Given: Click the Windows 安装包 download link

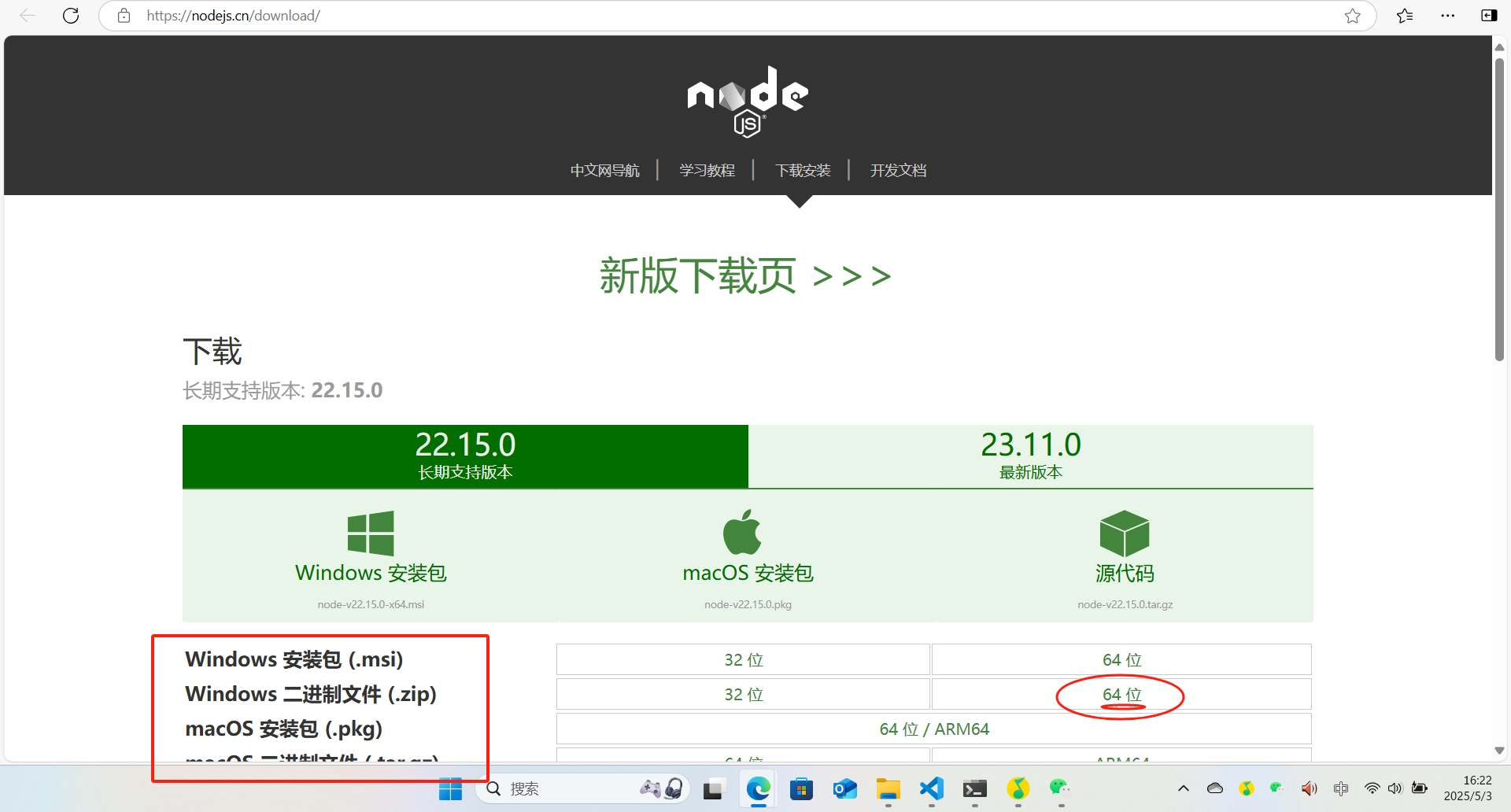Looking at the screenshot, I should click(371, 573).
